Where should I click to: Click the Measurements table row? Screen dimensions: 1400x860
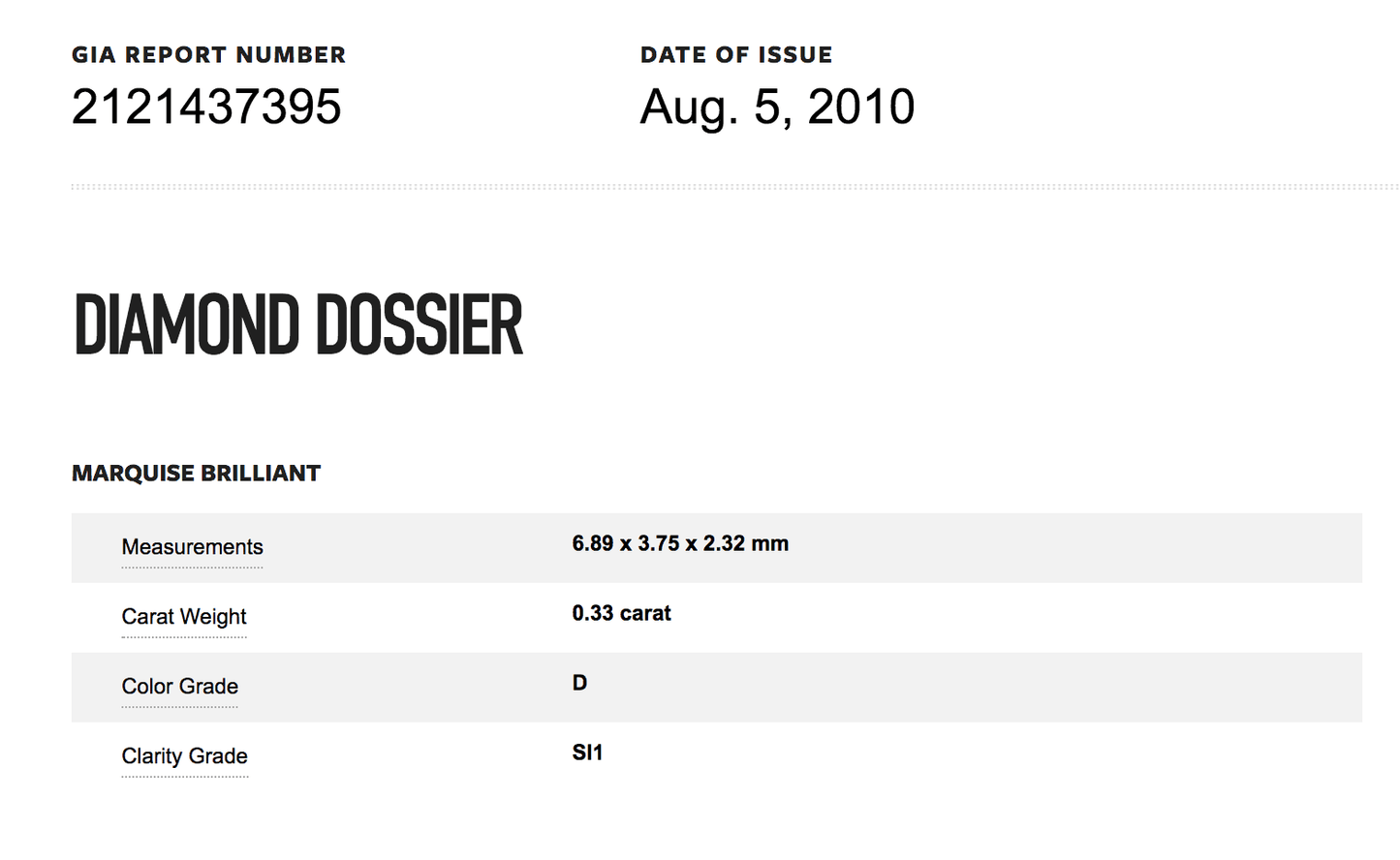[x=717, y=548]
